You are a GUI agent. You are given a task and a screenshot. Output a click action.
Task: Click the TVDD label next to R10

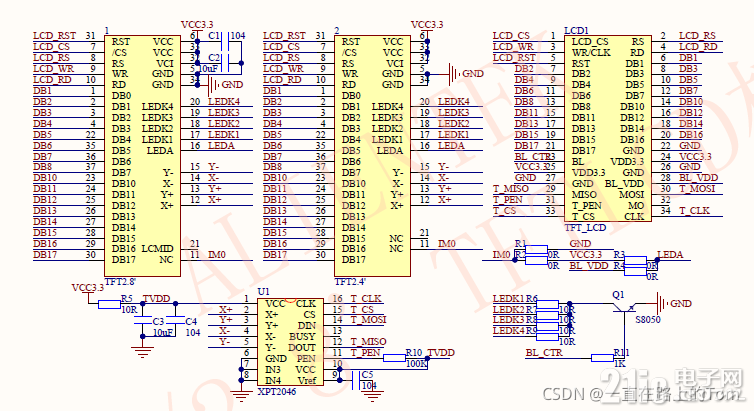(x=441, y=353)
